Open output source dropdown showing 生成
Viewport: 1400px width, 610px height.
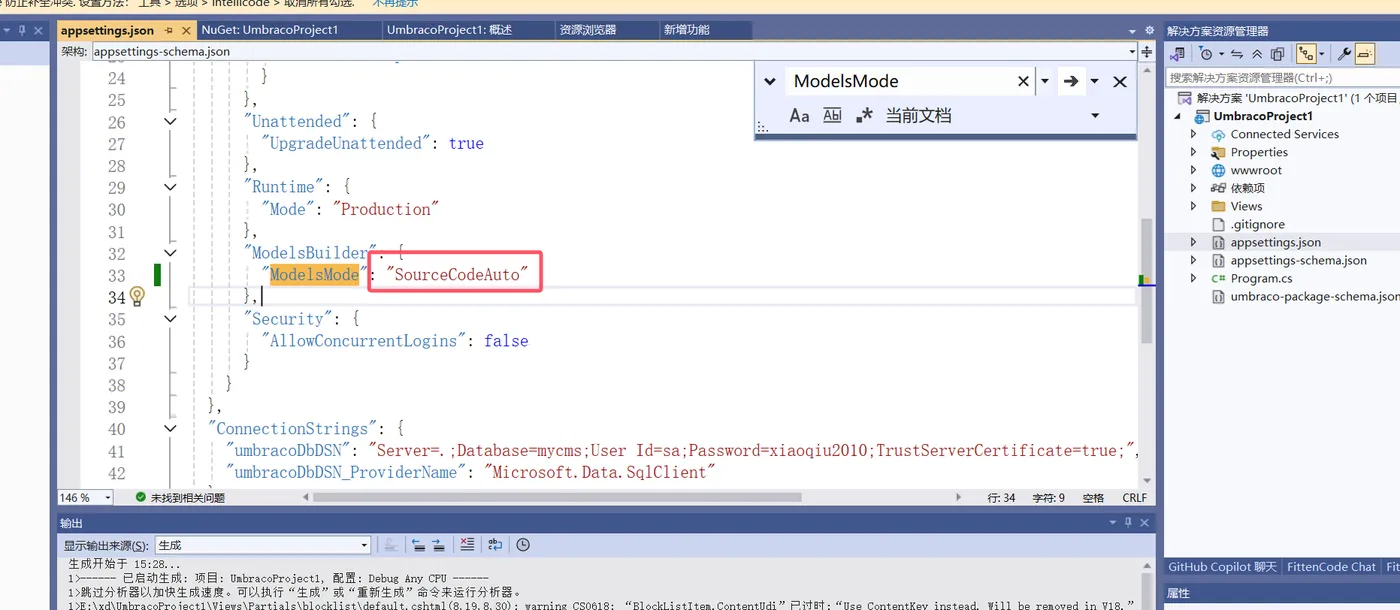[364, 545]
